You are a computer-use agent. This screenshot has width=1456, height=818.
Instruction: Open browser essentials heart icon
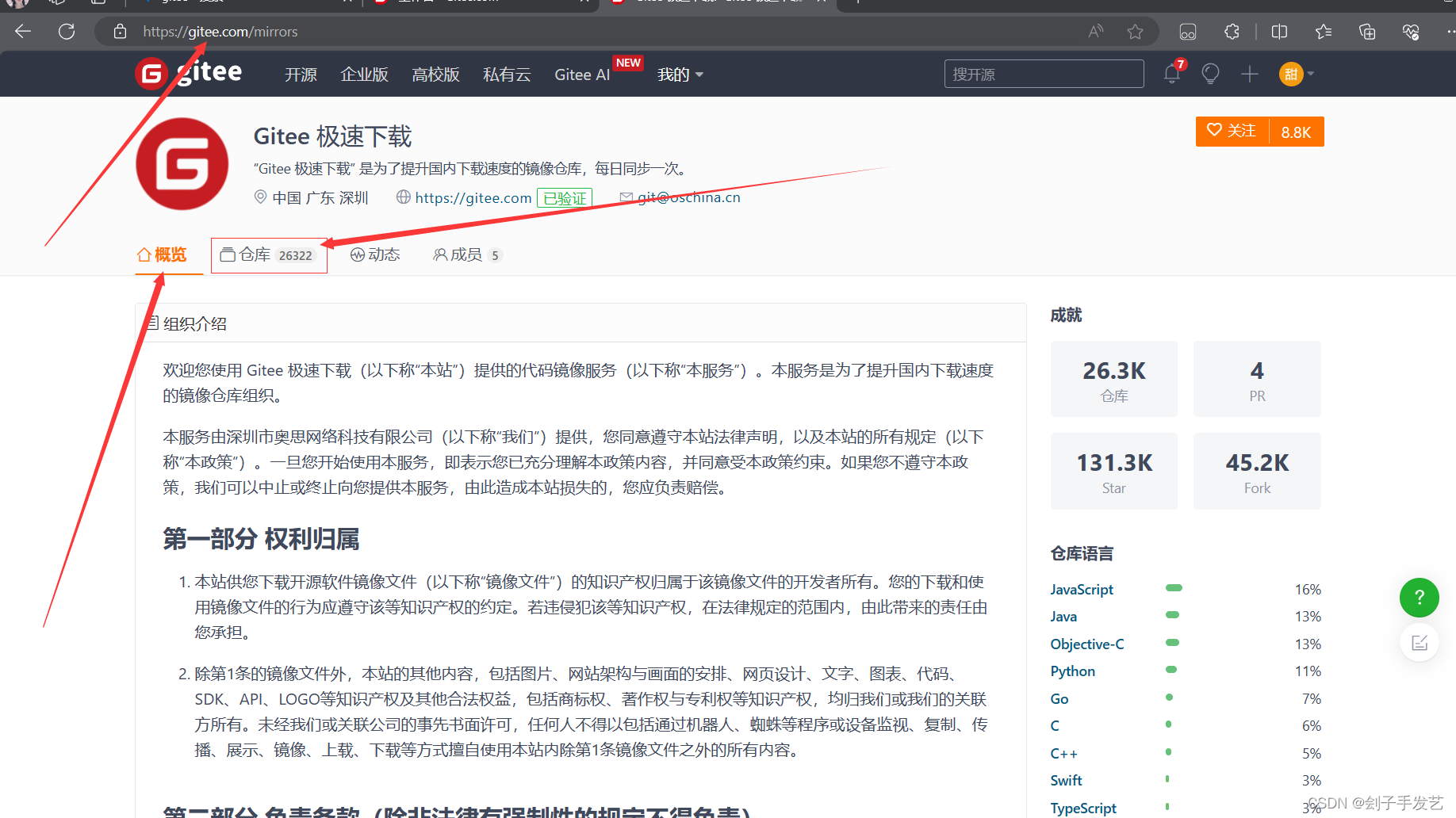click(1411, 32)
